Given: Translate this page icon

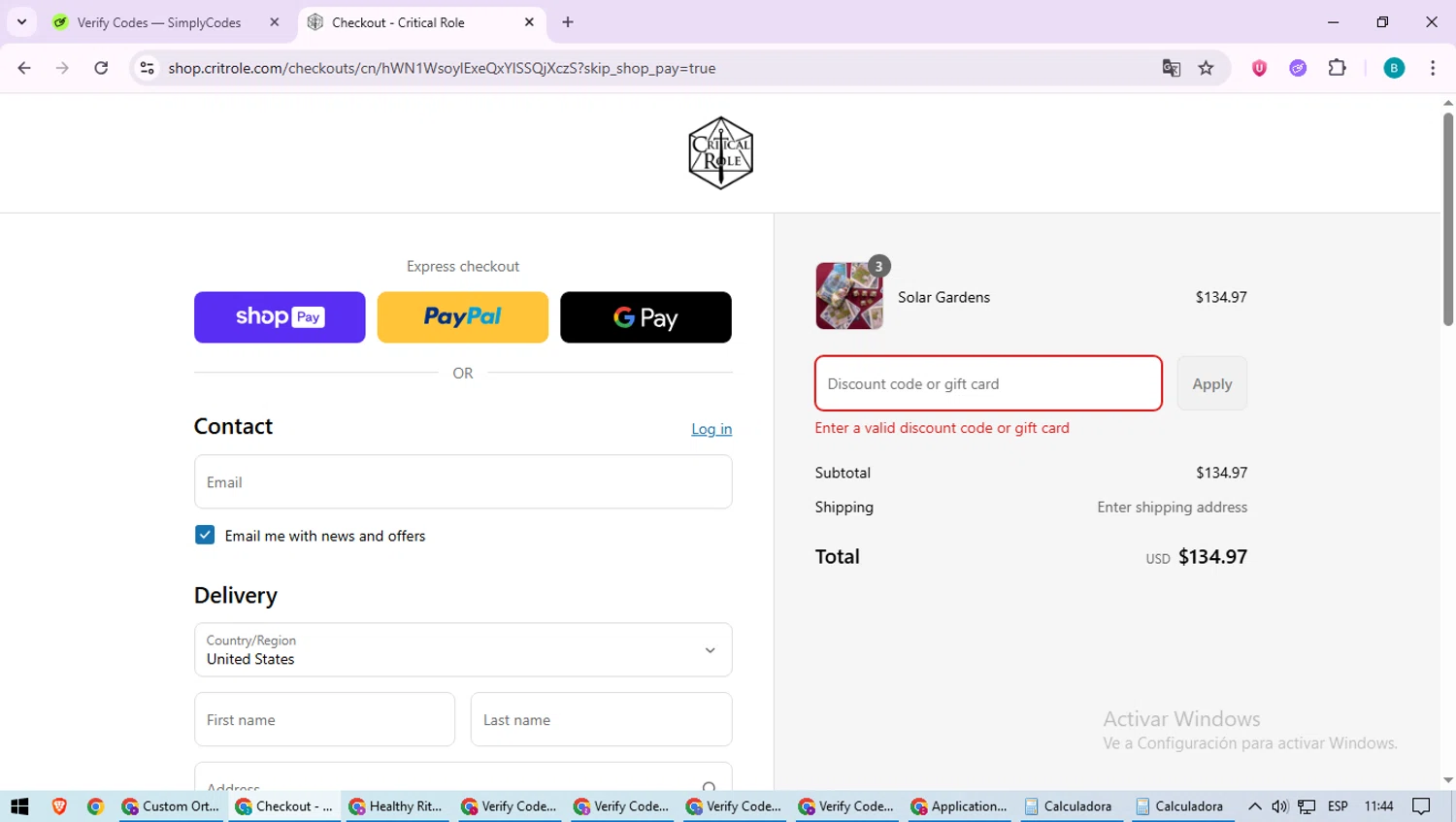Looking at the screenshot, I should [x=1172, y=68].
